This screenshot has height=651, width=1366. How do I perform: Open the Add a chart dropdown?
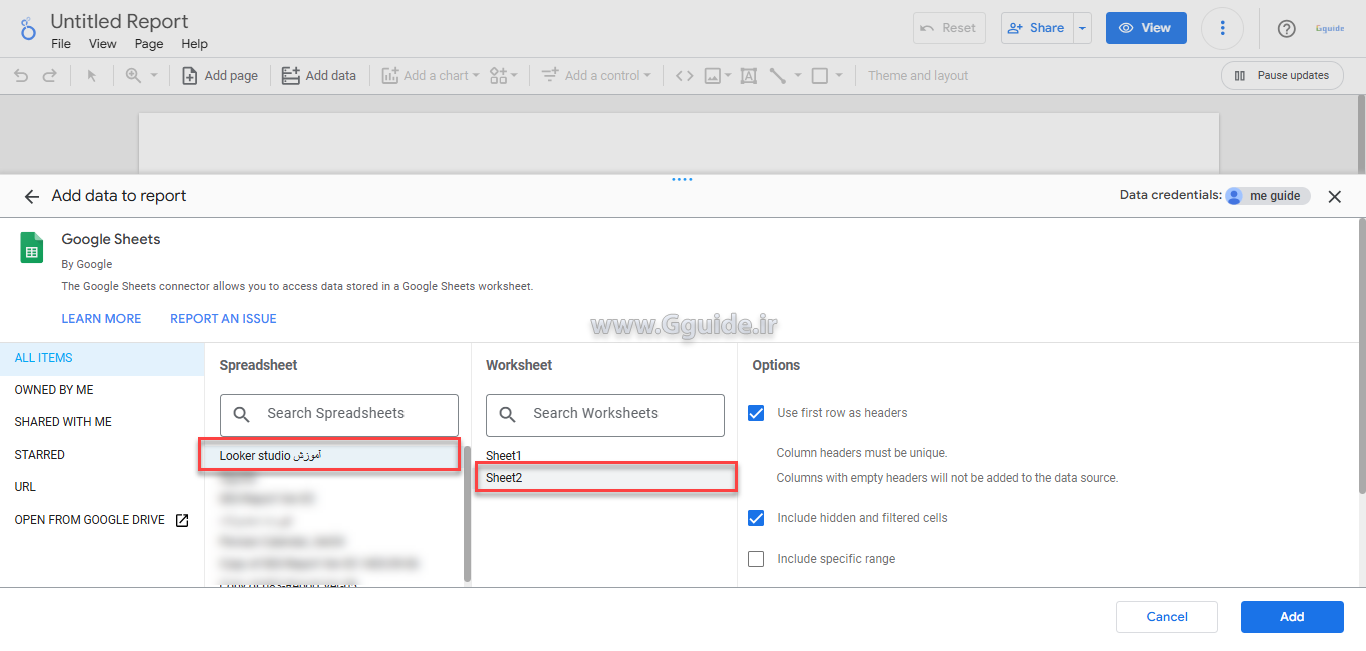[477, 75]
